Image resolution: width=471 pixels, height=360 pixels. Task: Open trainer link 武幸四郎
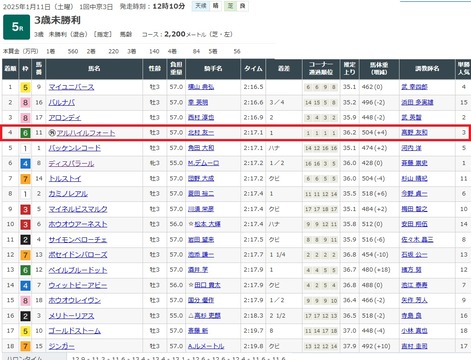pyautogui.click(x=414, y=87)
